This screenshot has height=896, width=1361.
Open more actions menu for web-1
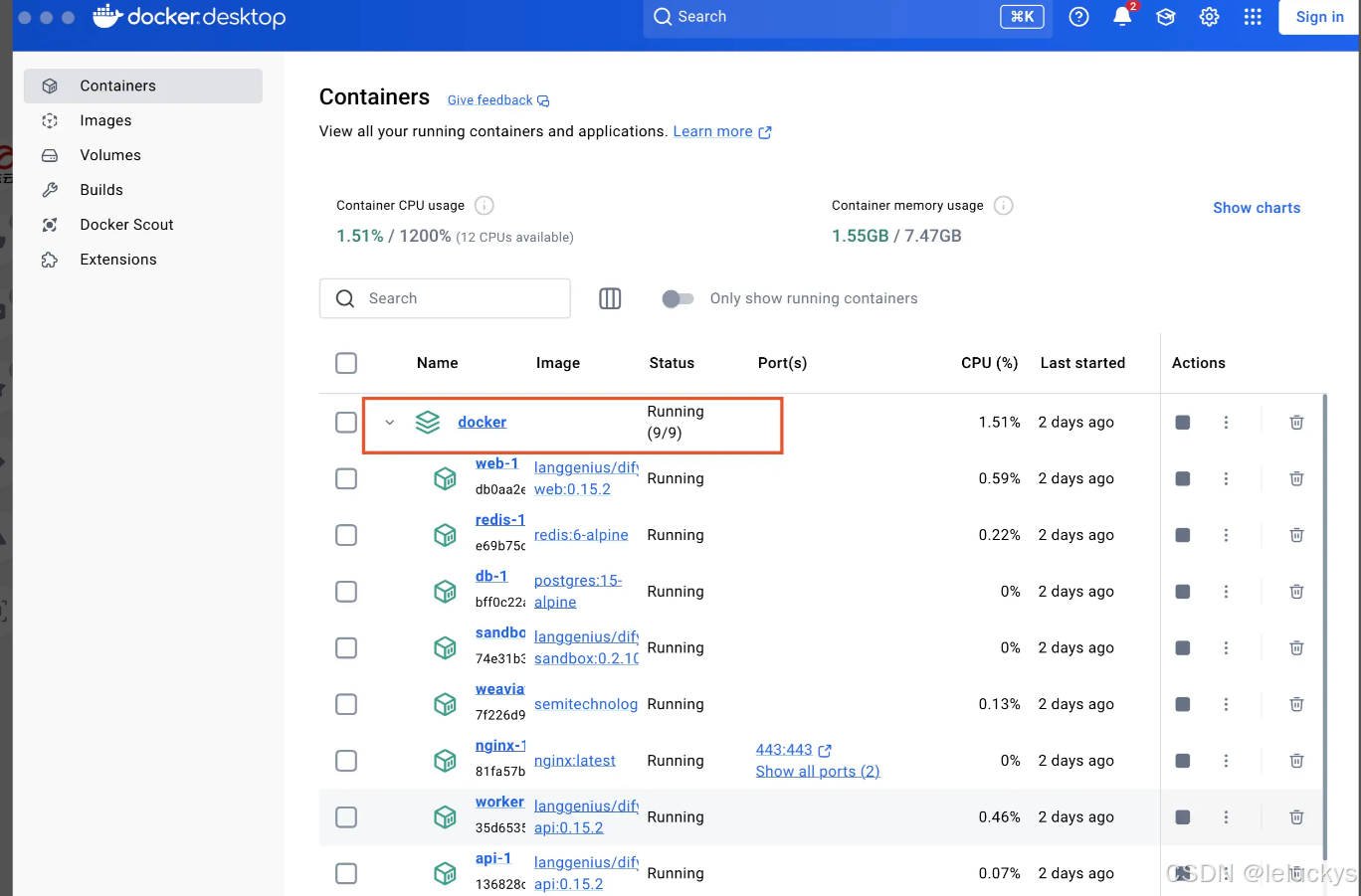click(1226, 479)
